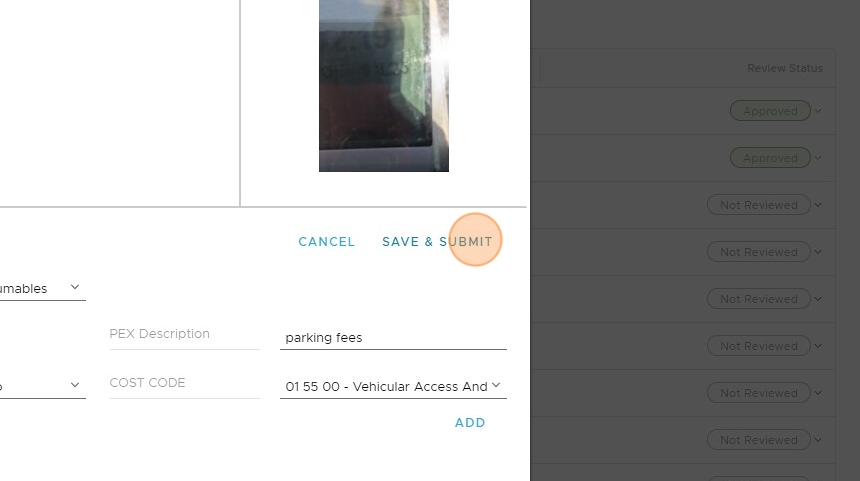This screenshot has height=481, width=860.
Task: Open the 01 55 00 Vehicular Access dropdown
Action: coord(393,386)
